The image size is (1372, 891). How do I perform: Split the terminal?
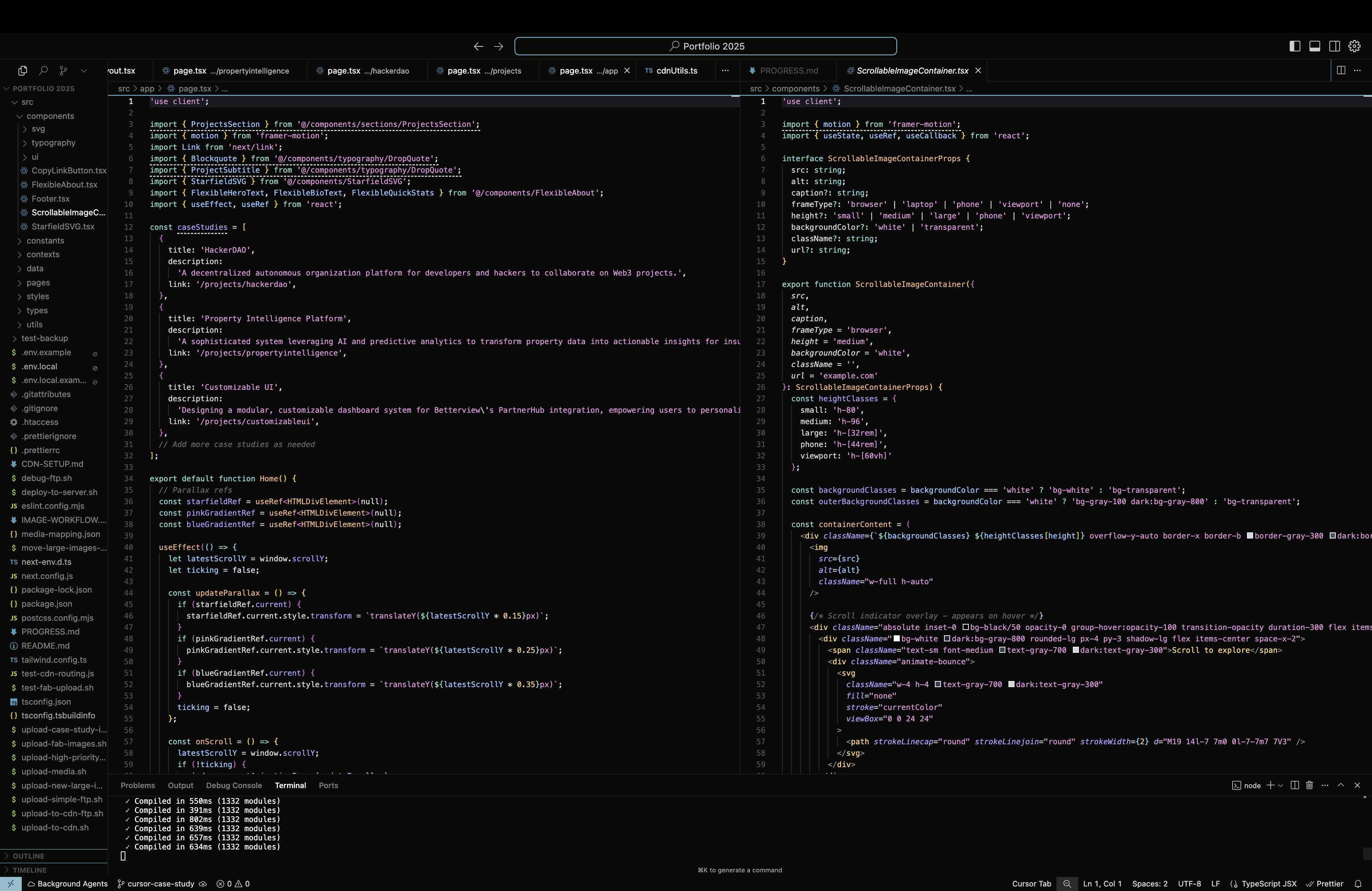1295,785
